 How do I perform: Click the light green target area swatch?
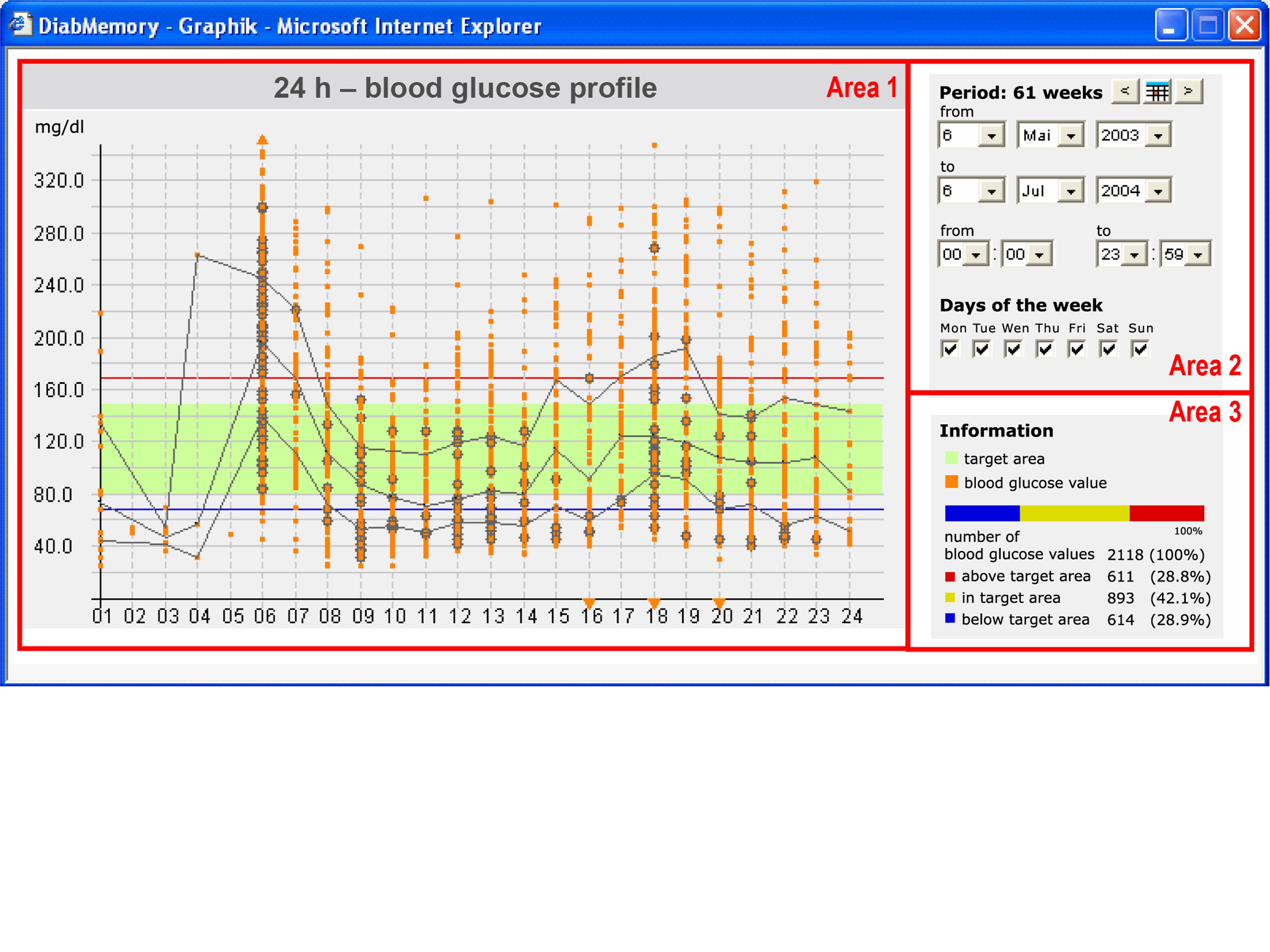[951, 458]
